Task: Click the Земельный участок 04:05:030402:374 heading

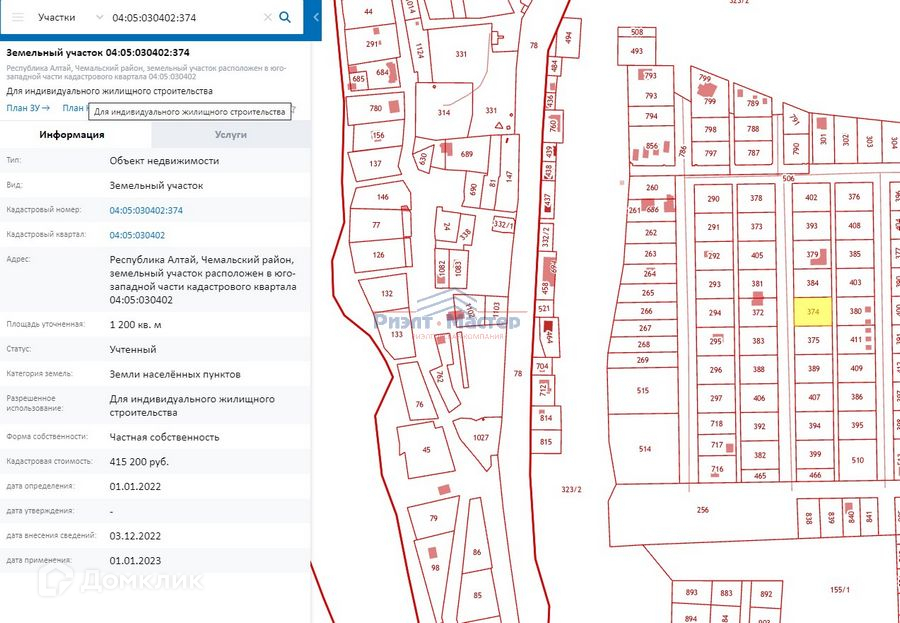Action: pyautogui.click(x=98, y=53)
